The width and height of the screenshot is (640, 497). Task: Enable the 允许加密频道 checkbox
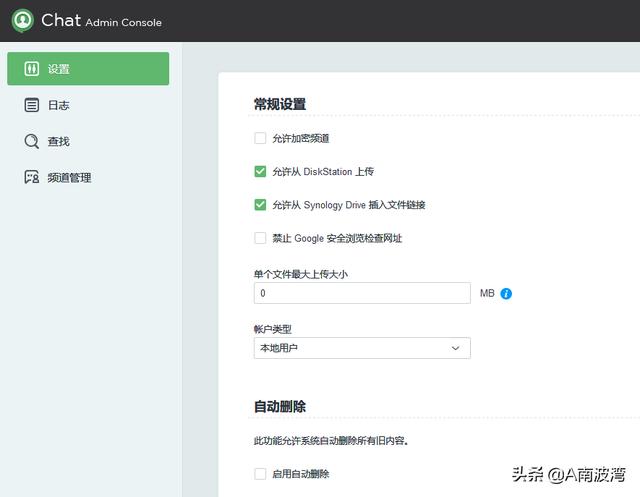point(260,138)
